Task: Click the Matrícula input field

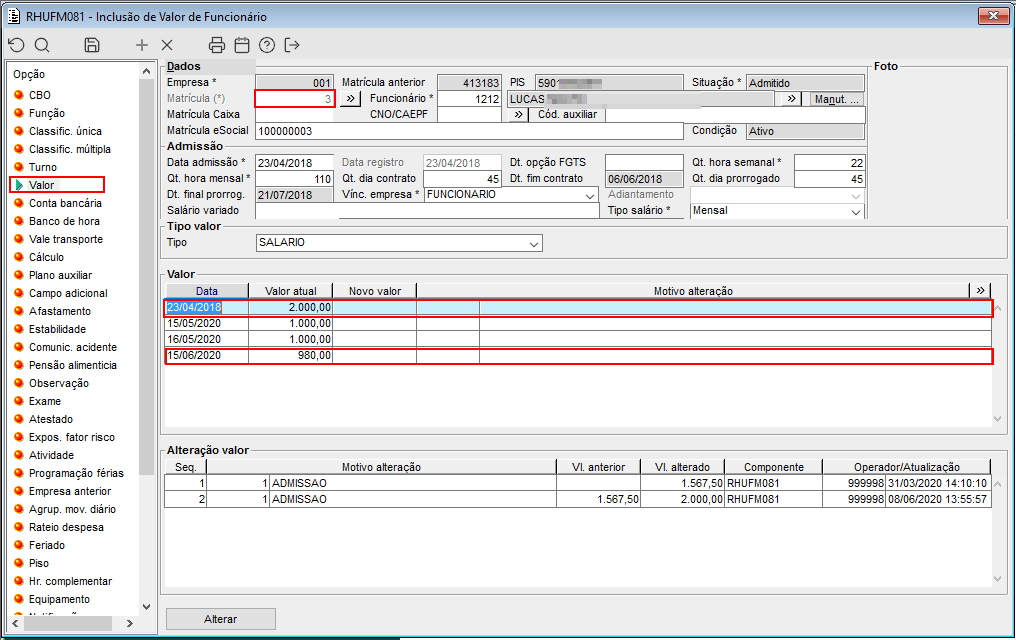Action: [x=295, y=98]
